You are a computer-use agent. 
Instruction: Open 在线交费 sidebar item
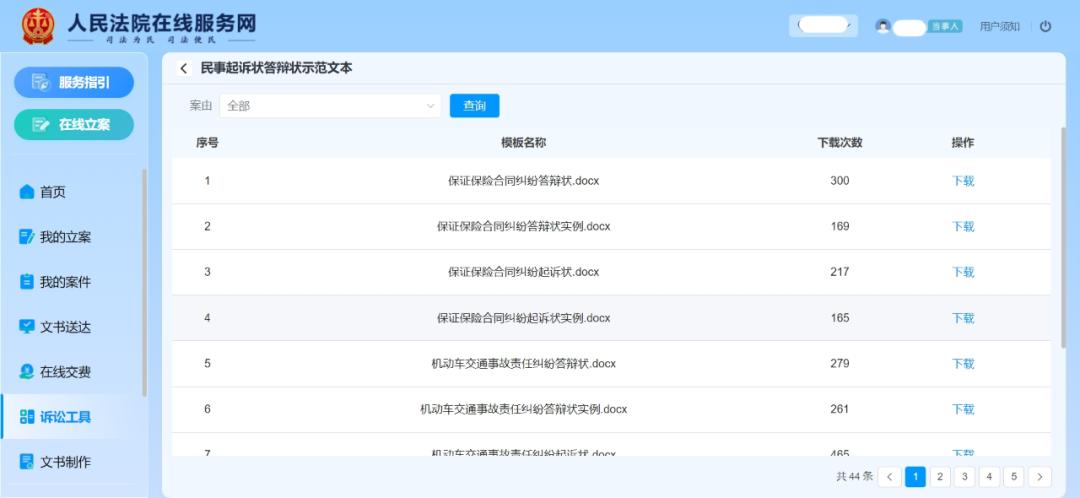pos(65,372)
